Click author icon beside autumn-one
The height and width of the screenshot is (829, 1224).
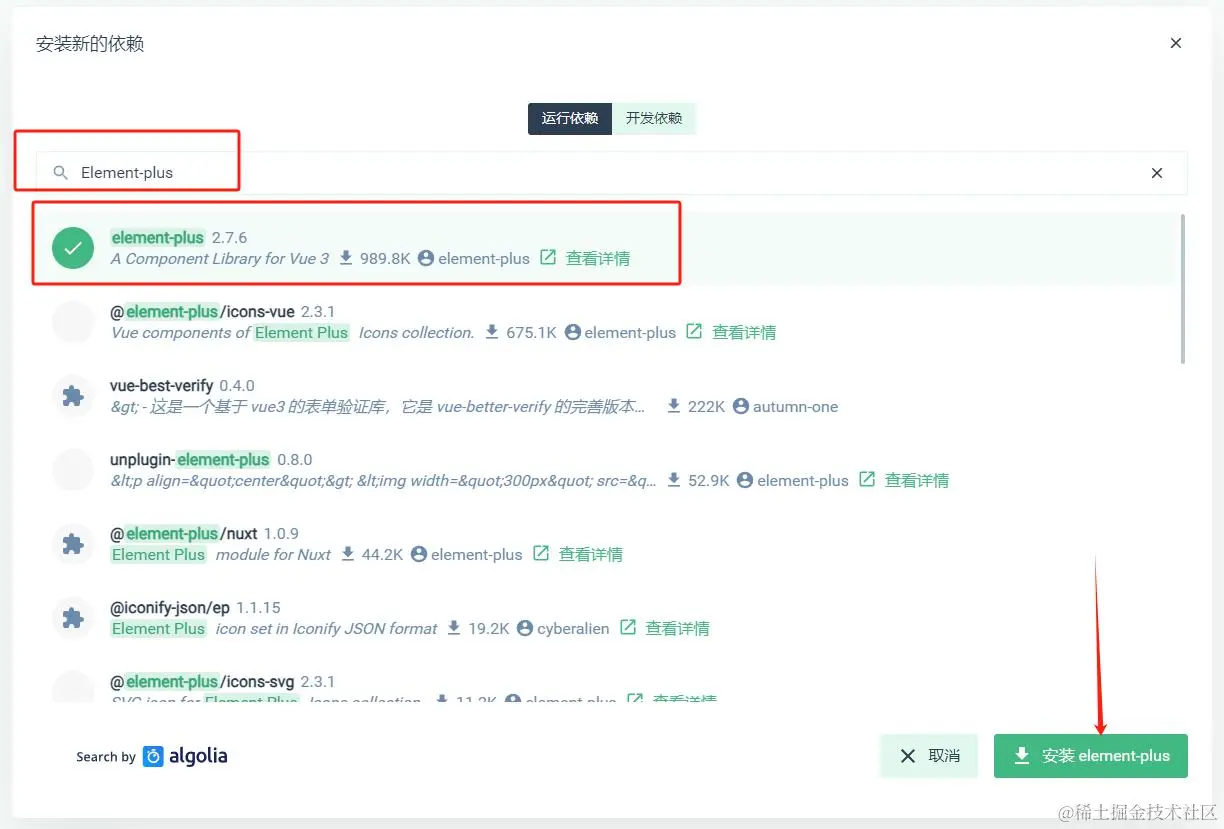coord(741,406)
